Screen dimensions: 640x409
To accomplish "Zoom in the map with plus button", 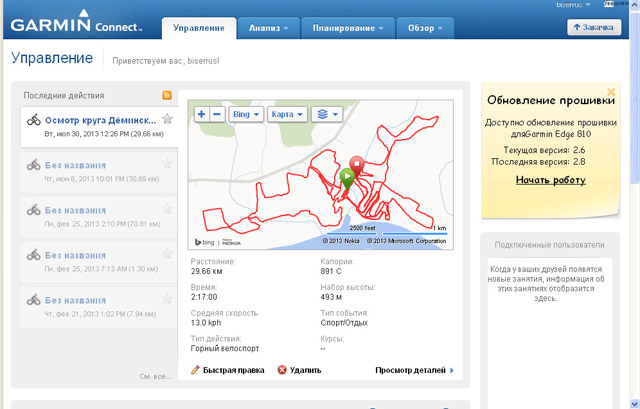I will (x=201, y=114).
